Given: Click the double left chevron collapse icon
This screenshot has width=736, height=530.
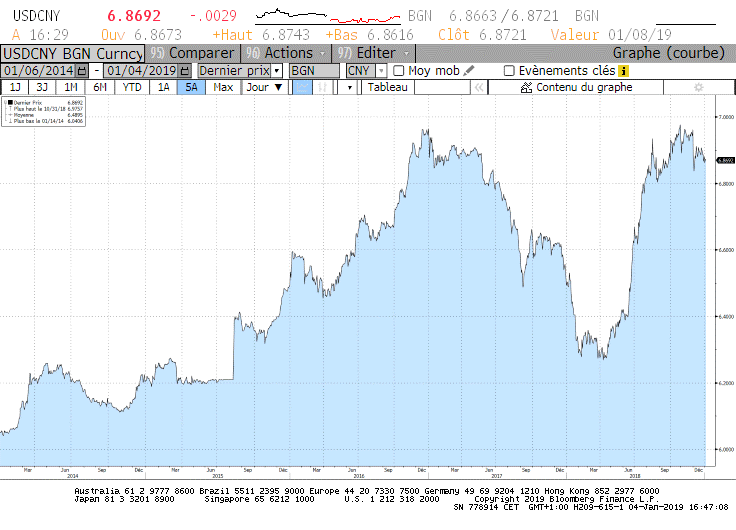Looking at the screenshot, I should 479,87.
